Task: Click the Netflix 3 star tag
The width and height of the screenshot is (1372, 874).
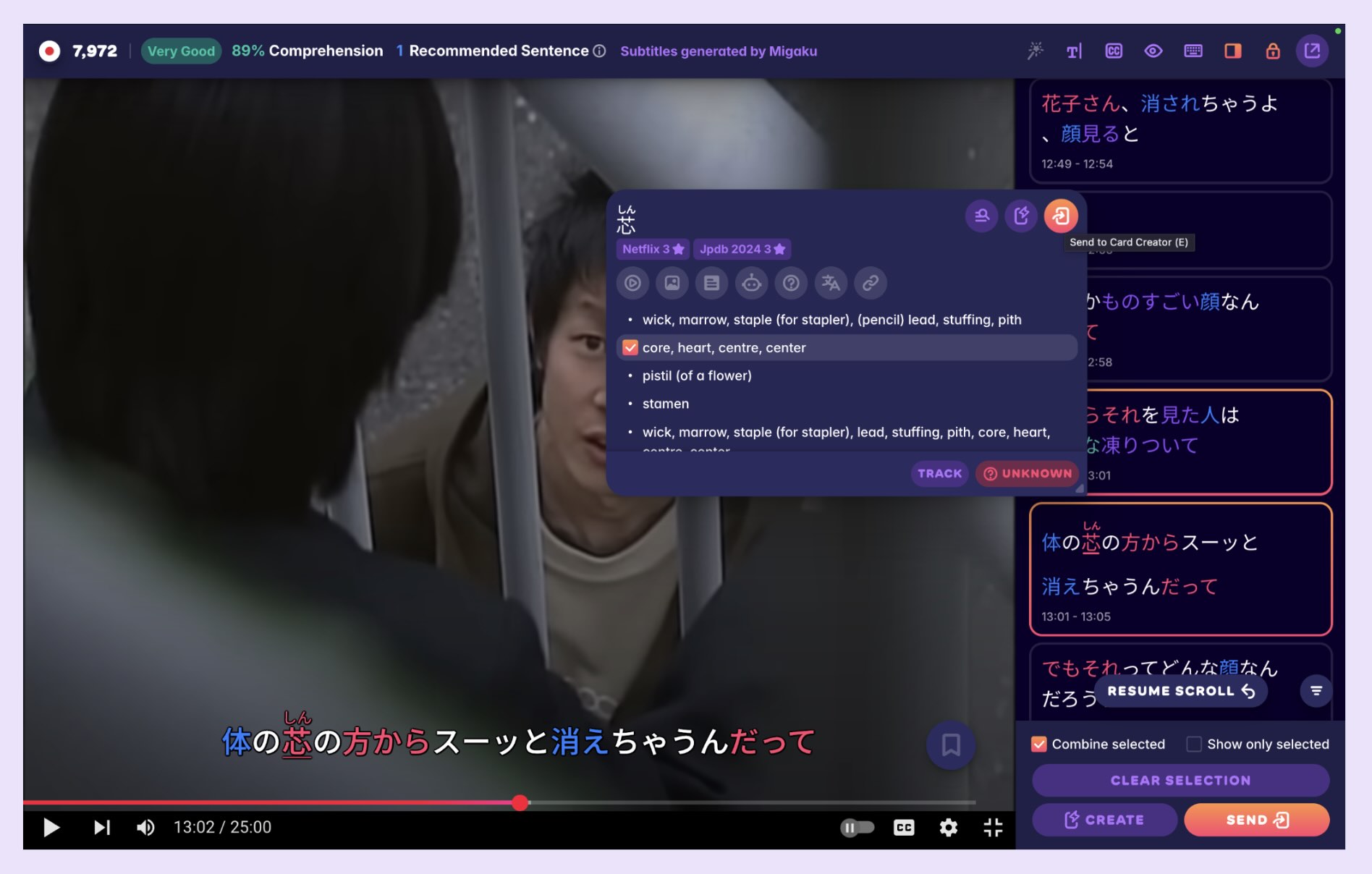Action: (x=653, y=249)
